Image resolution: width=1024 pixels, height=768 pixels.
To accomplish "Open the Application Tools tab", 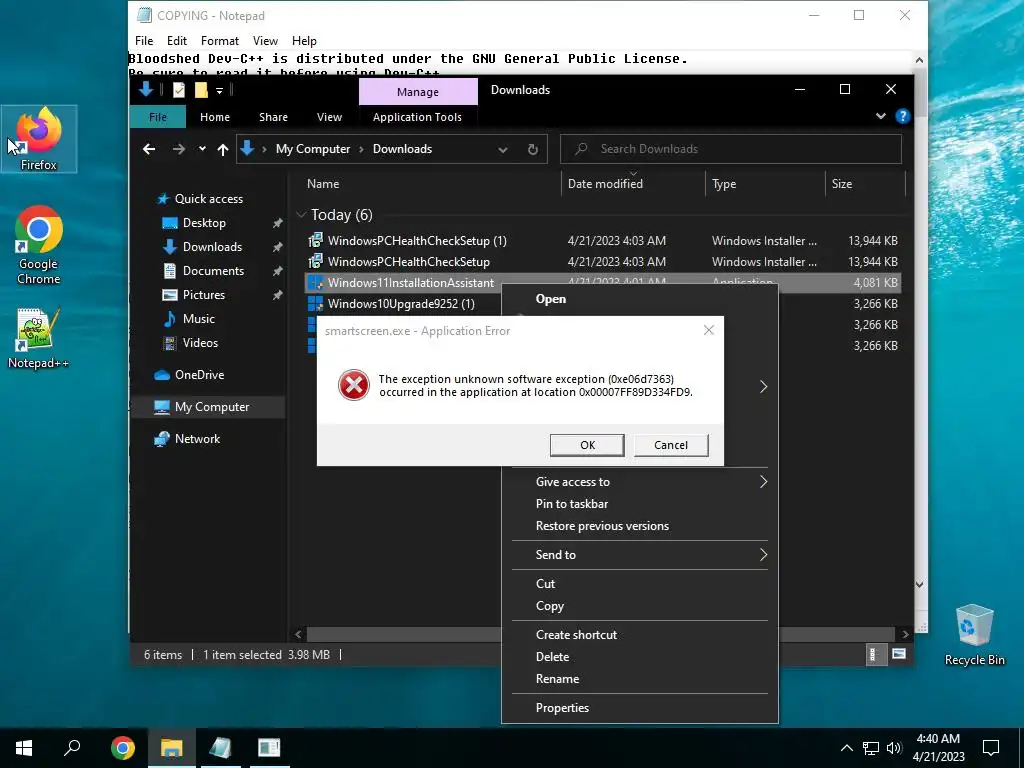I will click(417, 117).
